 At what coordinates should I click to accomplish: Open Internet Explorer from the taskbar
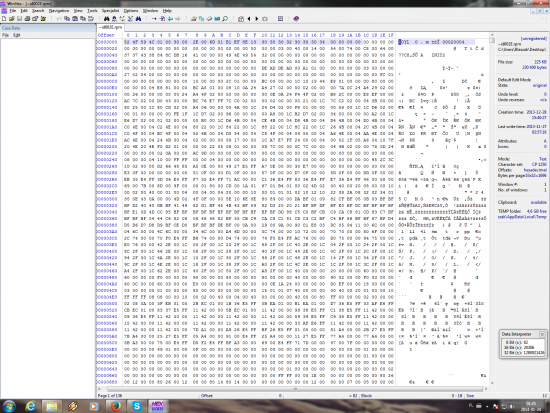tap(31, 406)
